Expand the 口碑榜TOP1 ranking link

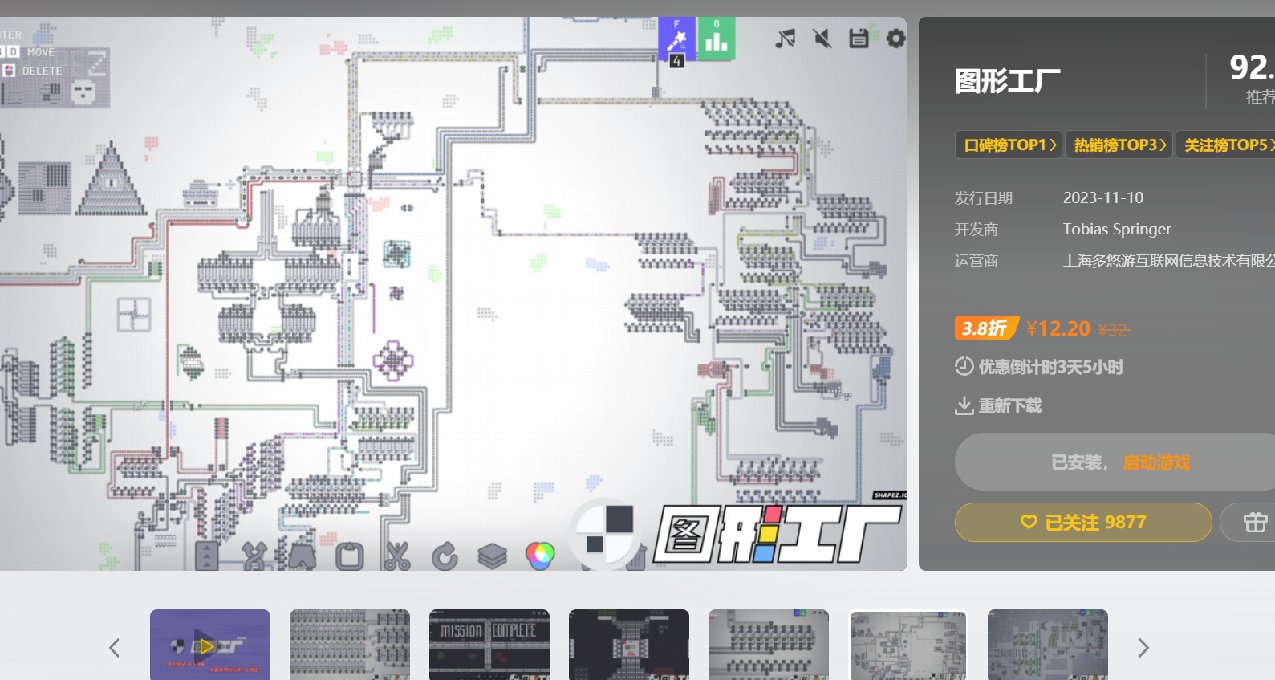(1008, 144)
